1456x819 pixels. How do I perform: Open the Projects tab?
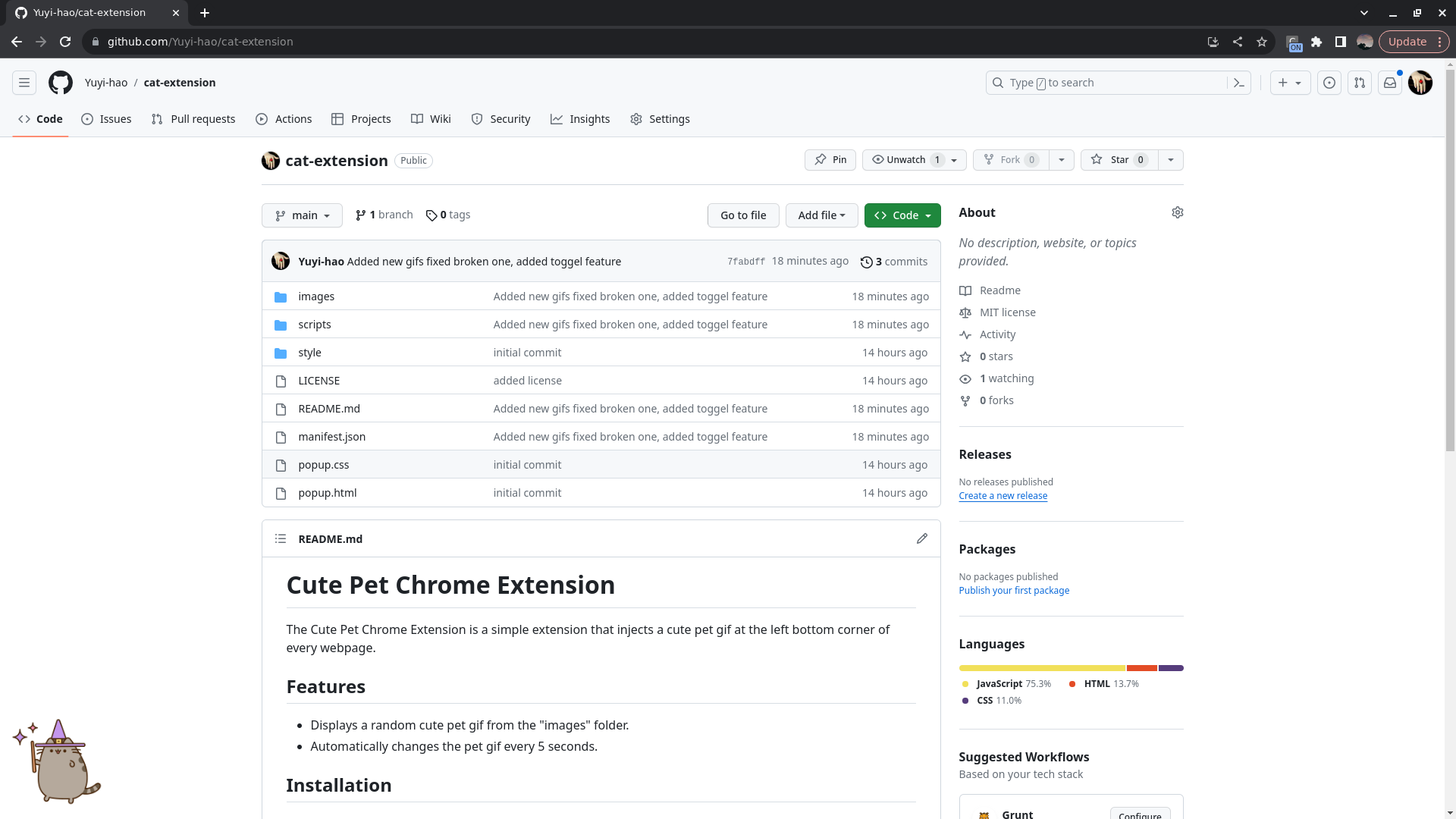(361, 119)
